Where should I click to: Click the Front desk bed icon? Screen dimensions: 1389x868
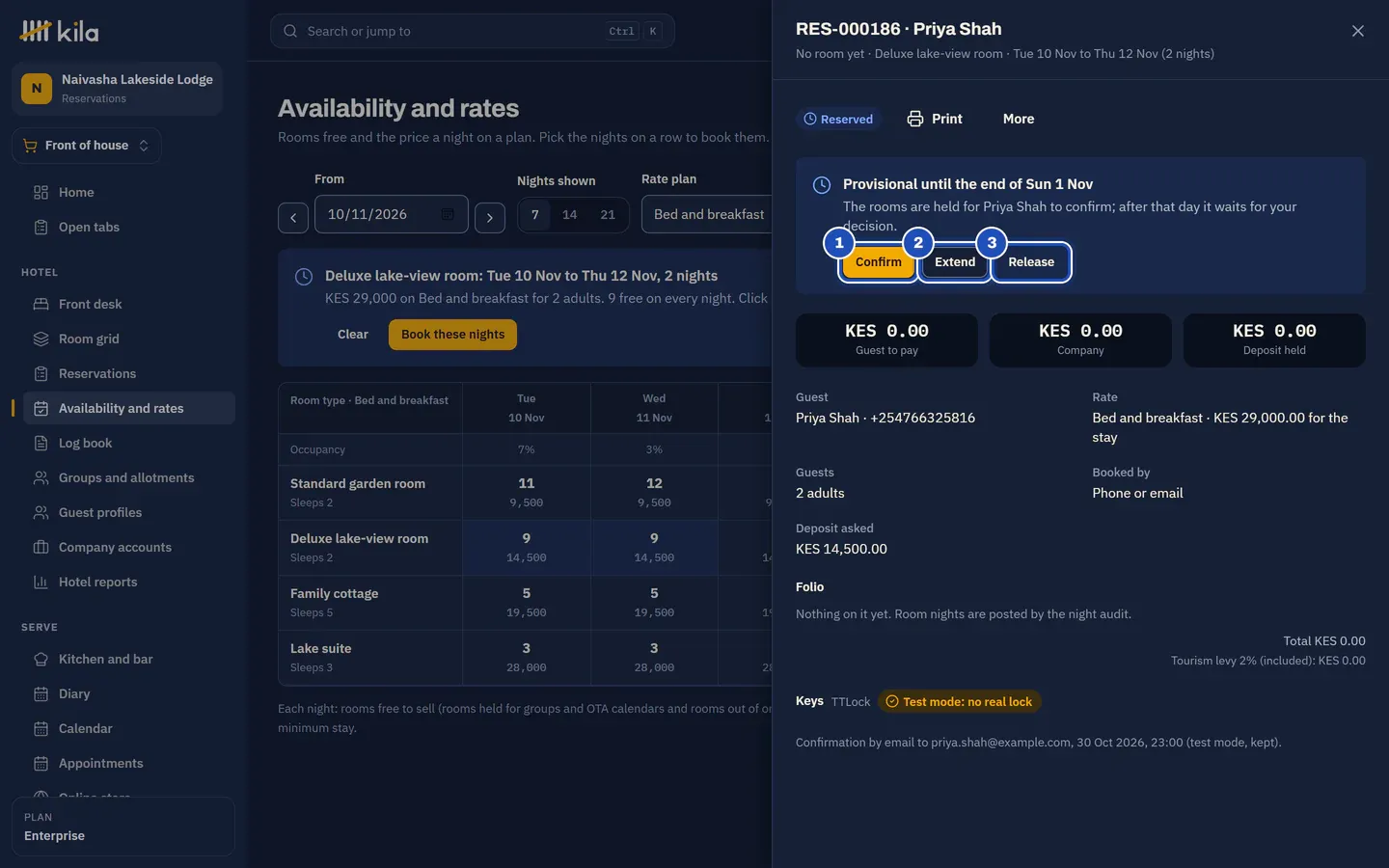click(41, 304)
